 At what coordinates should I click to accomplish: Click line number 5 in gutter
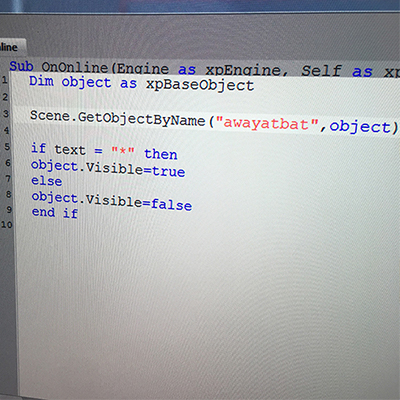click(x=7, y=147)
